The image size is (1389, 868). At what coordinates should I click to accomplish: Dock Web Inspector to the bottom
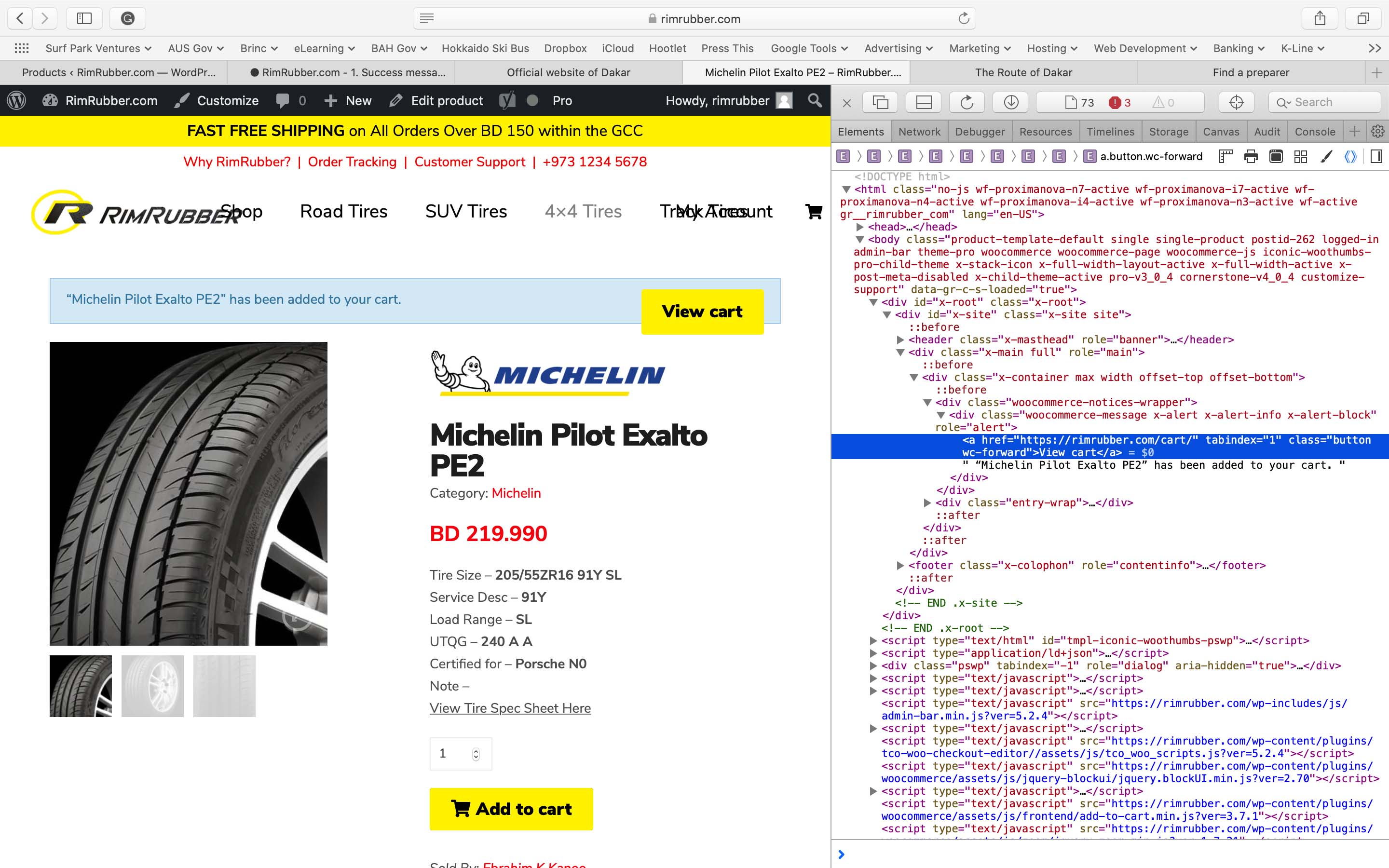(924, 102)
